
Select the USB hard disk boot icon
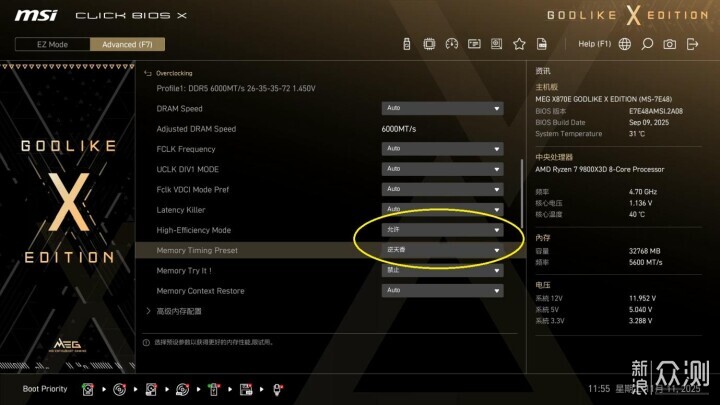click(151, 389)
